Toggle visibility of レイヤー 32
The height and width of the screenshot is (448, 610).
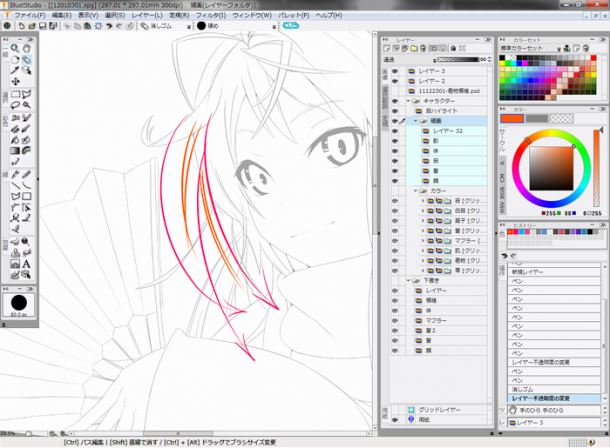[395, 131]
